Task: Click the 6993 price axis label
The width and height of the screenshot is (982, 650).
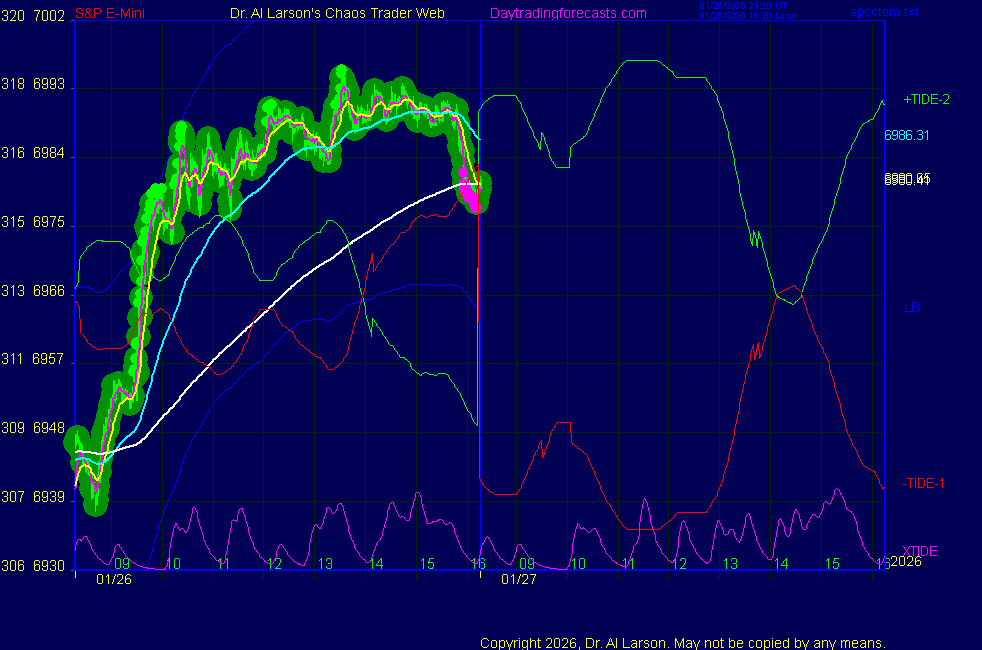Action: click(x=49, y=86)
